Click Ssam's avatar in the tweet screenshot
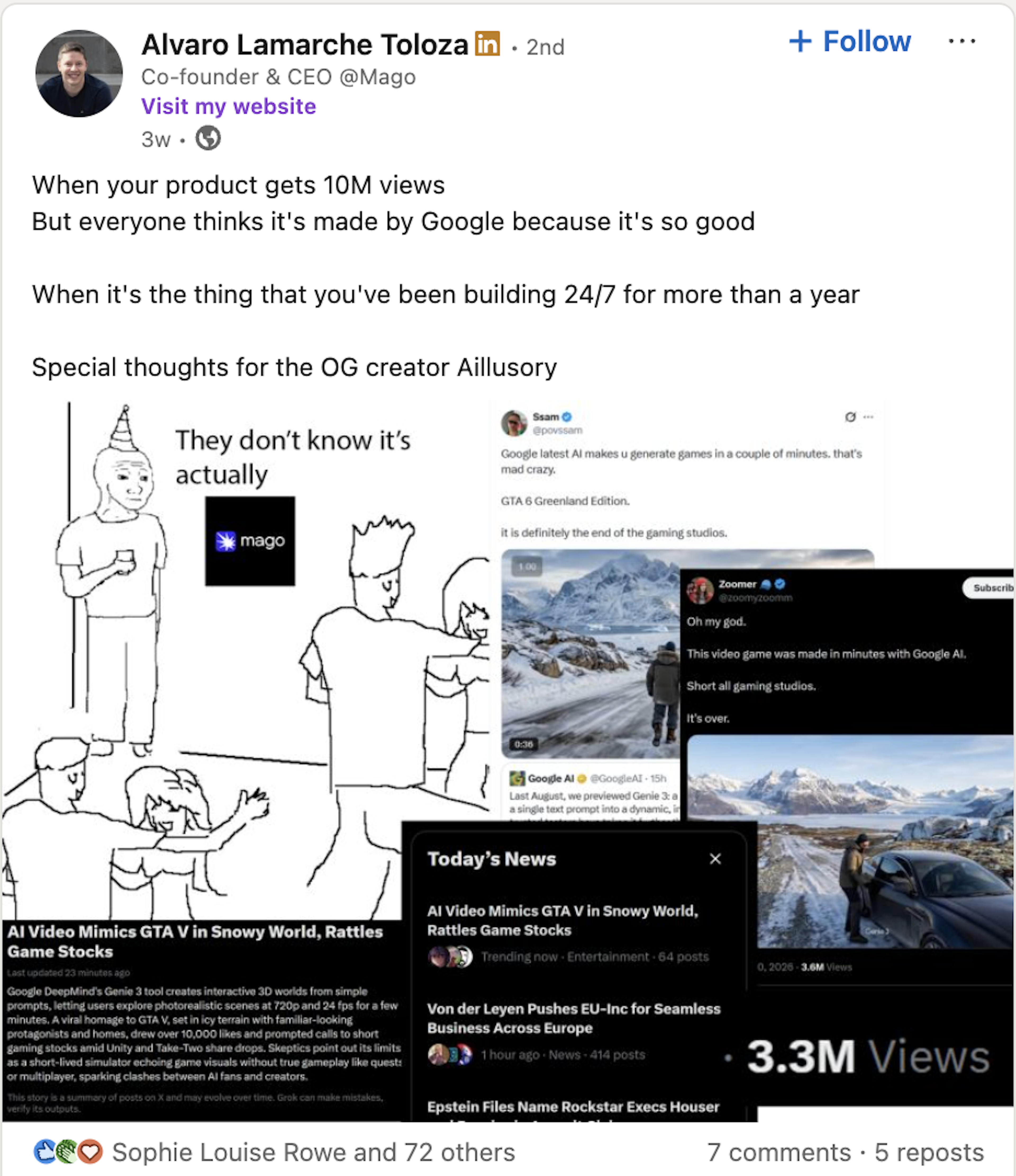Viewport: 1016px width, 1176px height. 514,423
